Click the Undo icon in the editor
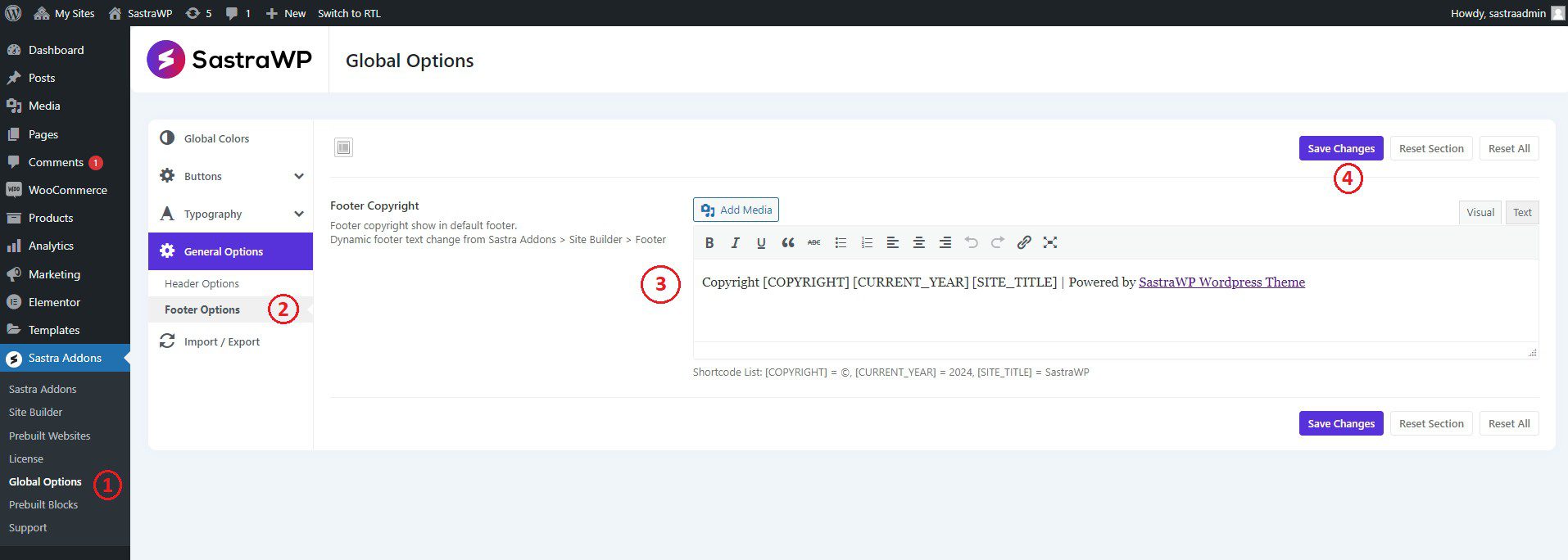 pos(972,242)
